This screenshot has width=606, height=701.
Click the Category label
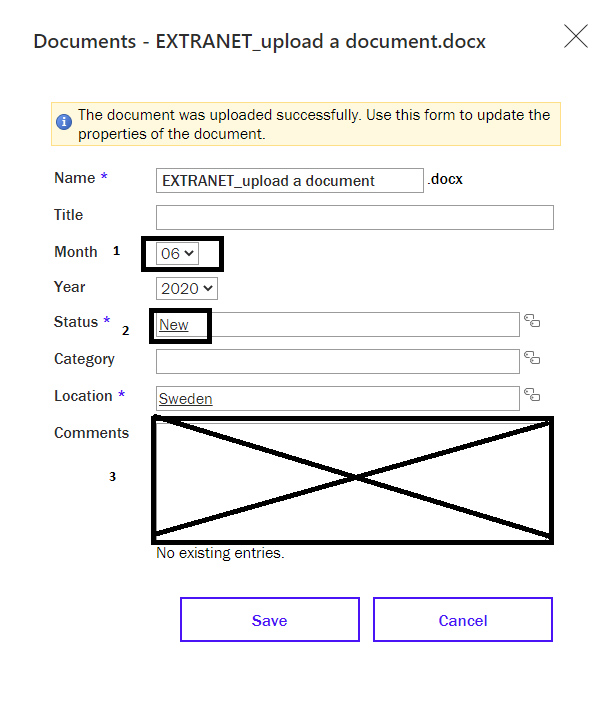click(x=84, y=359)
